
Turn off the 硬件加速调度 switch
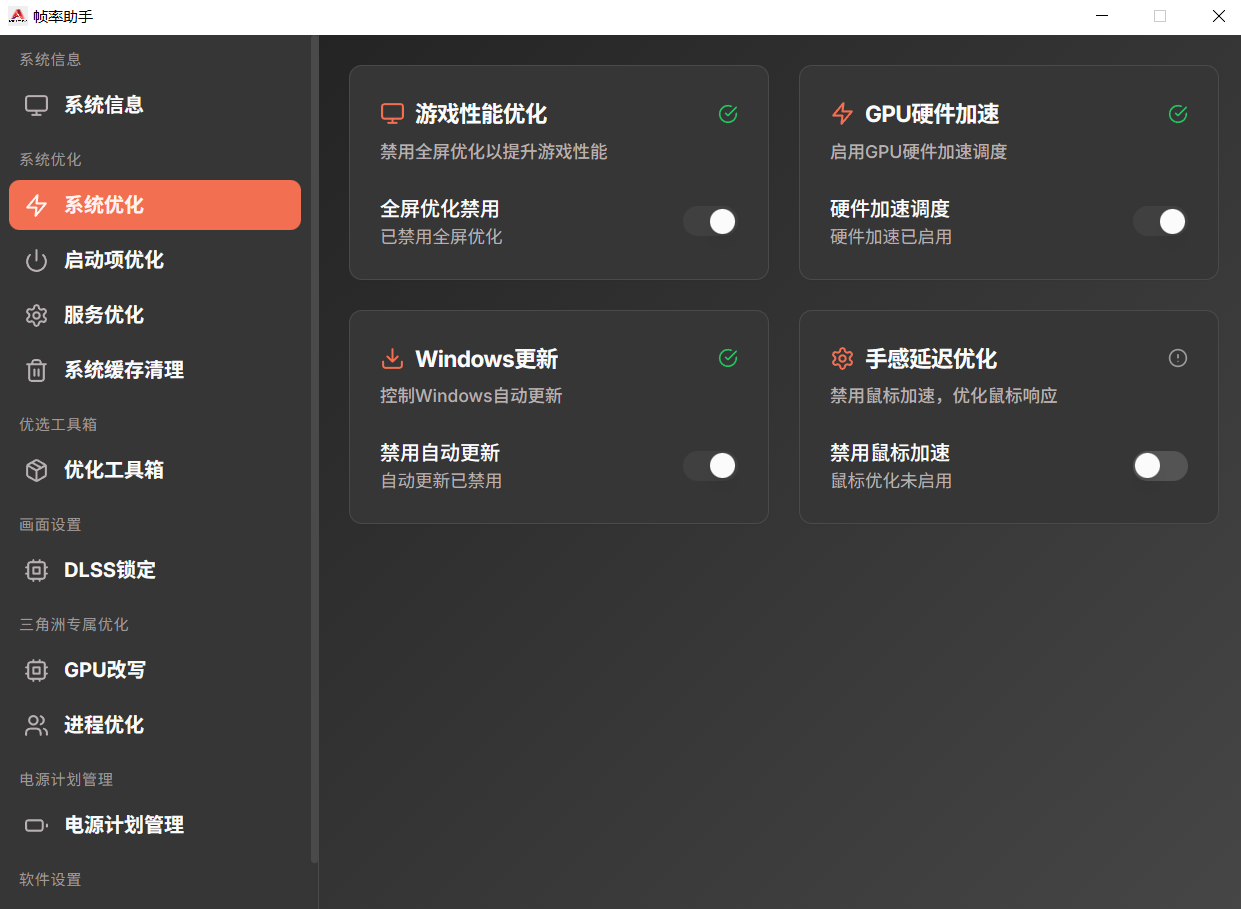coord(1160,221)
